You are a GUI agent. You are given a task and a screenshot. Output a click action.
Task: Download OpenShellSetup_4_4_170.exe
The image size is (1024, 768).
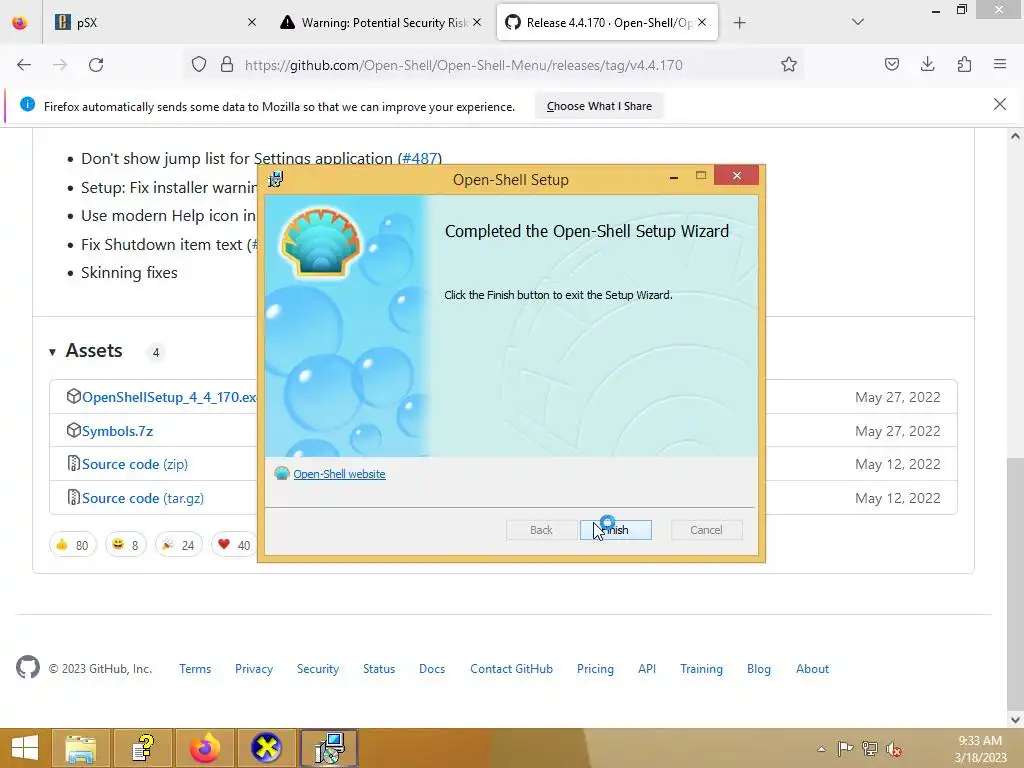(169, 397)
